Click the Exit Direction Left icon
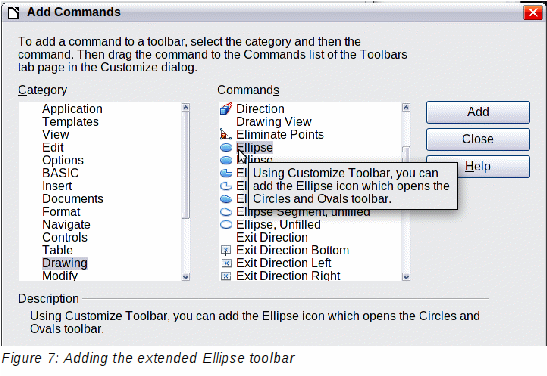Image resolution: width=547 pixels, height=376 pixels. pos(226,263)
